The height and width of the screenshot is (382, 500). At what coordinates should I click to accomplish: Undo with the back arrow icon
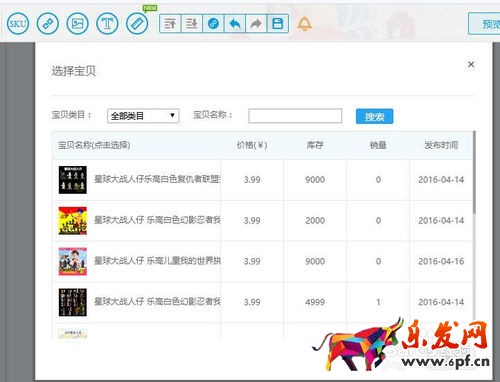coord(235,24)
